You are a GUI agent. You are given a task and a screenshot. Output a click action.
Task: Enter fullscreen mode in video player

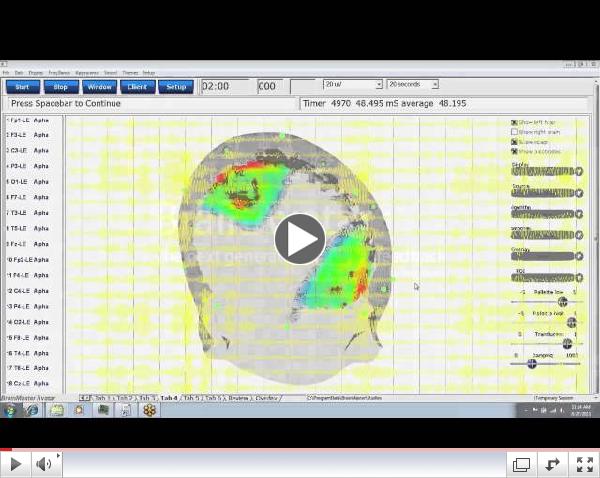click(x=582, y=464)
